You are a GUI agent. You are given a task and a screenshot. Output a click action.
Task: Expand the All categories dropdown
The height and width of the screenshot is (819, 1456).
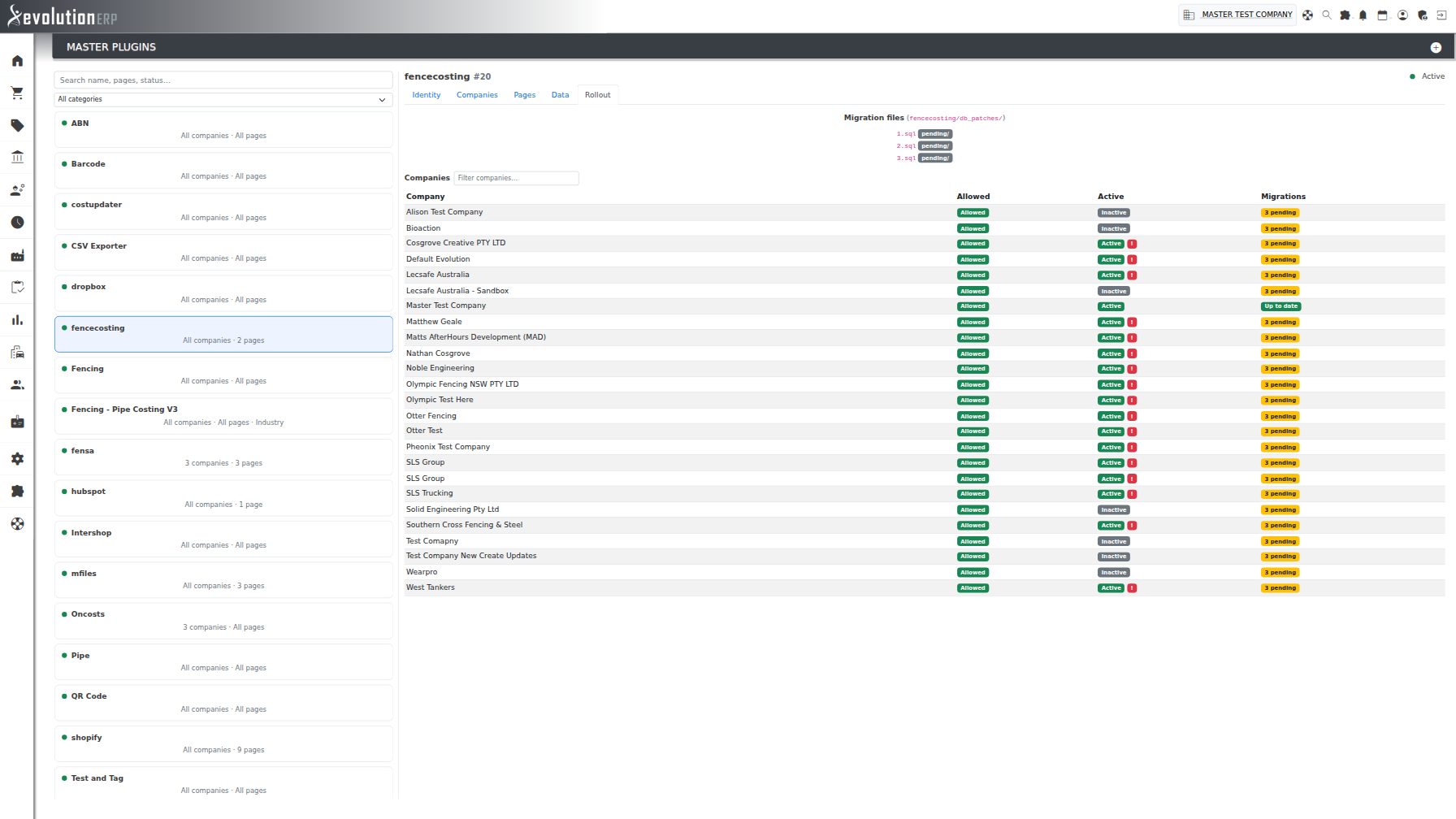pyautogui.click(x=223, y=99)
